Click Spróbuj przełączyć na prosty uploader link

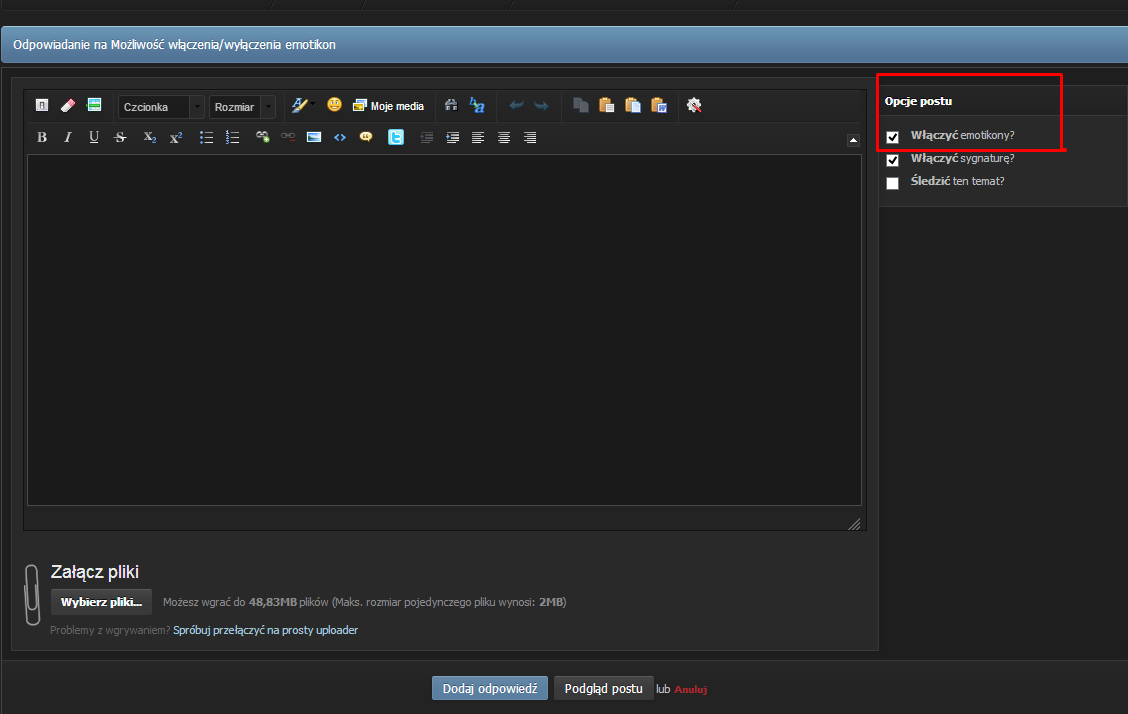[265, 630]
